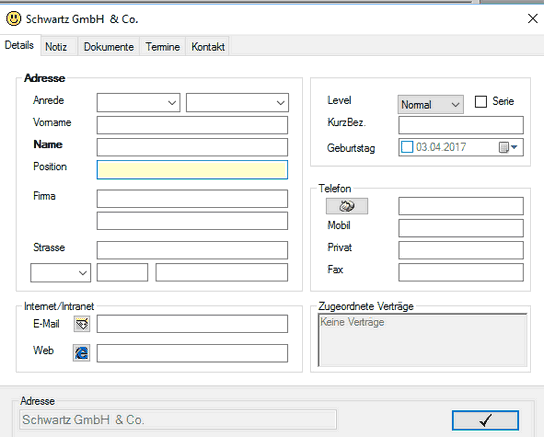Viewport: 544px width, 437px height.
Task: Switch to the Details tab
Action: click(x=19, y=45)
